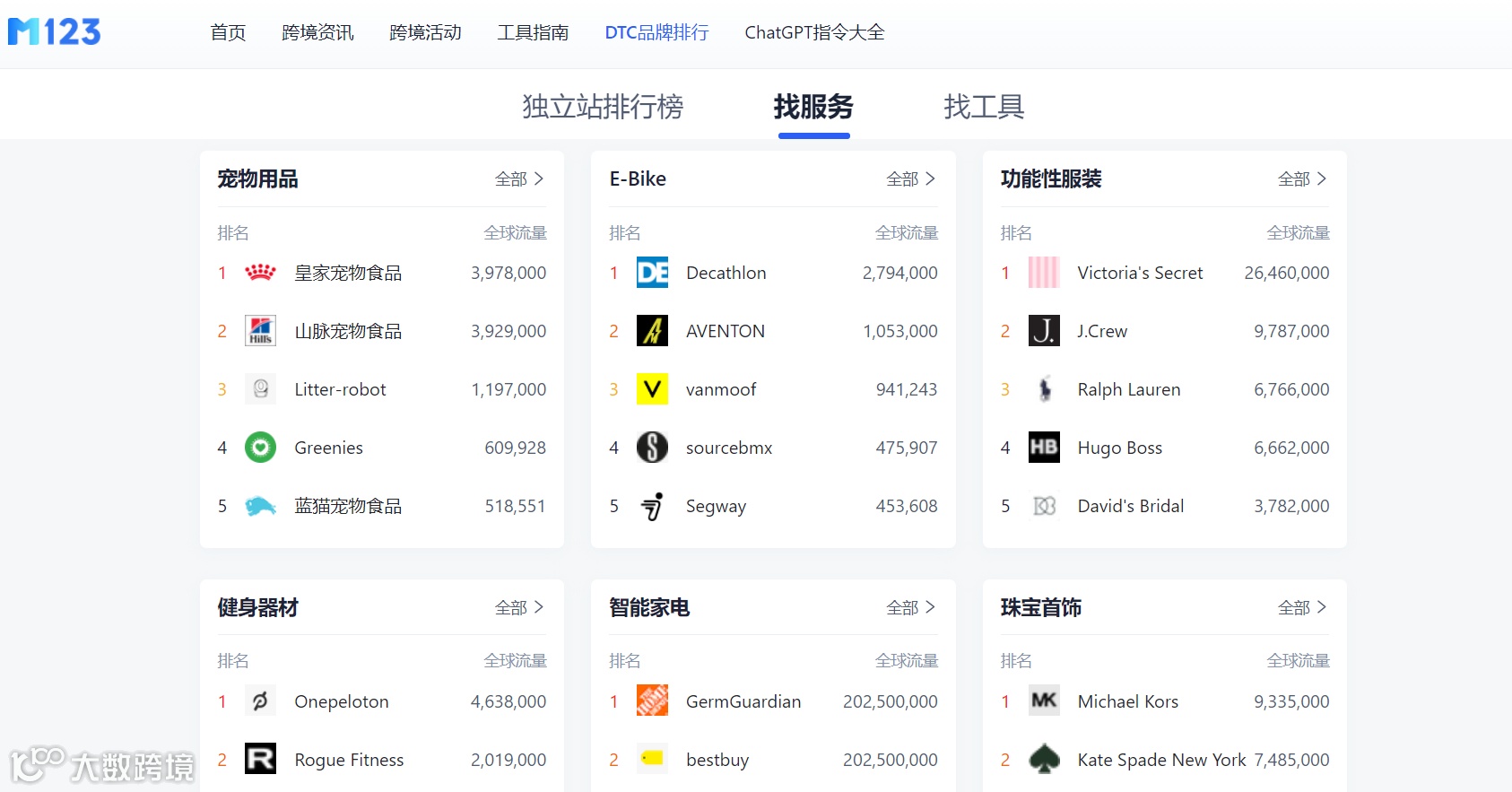Open the 山脉宠物食品 brand link
This screenshot has height=792, width=1512.
(x=348, y=331)
